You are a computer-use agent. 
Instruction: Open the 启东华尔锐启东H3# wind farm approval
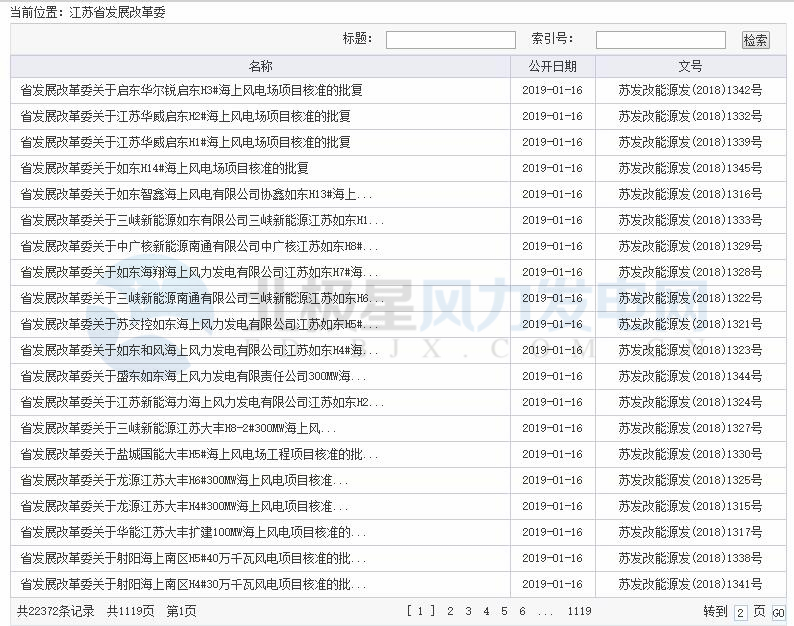tap(191, 90)
